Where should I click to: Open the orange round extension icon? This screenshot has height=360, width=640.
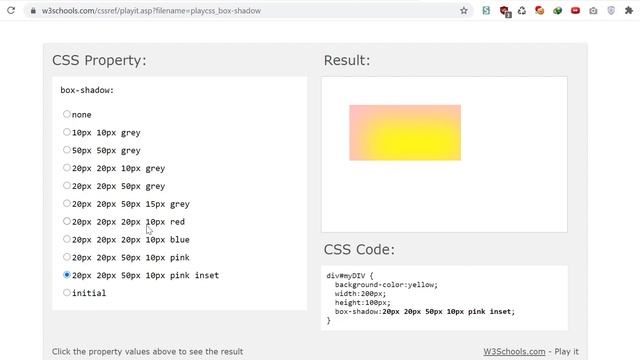[x=540, y=11]
